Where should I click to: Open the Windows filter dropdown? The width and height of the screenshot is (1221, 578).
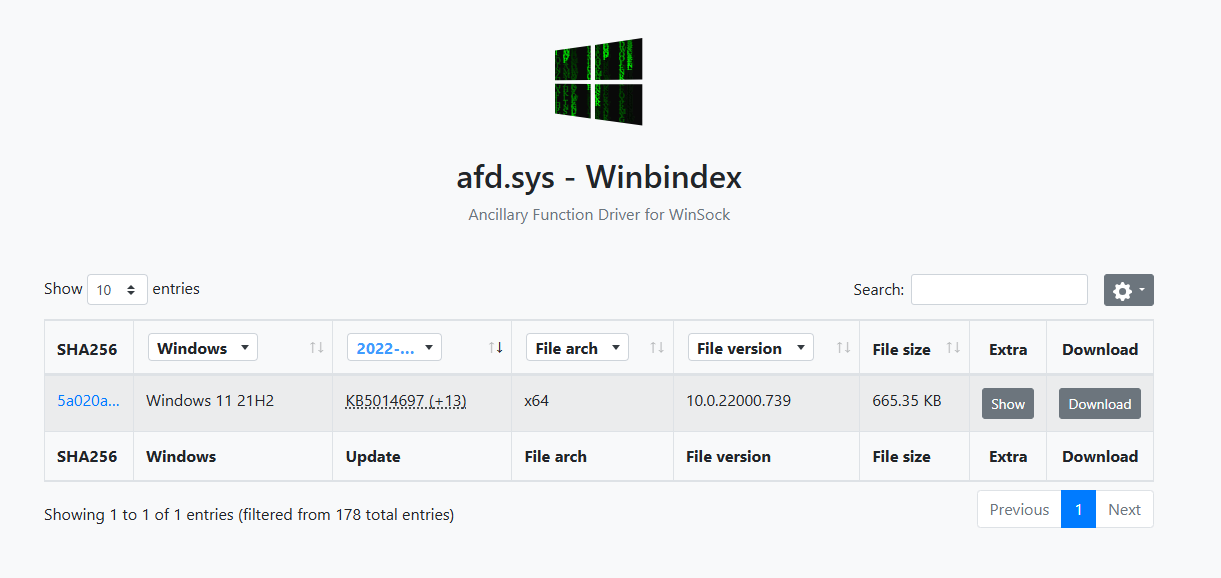click(x=203, y=348)
